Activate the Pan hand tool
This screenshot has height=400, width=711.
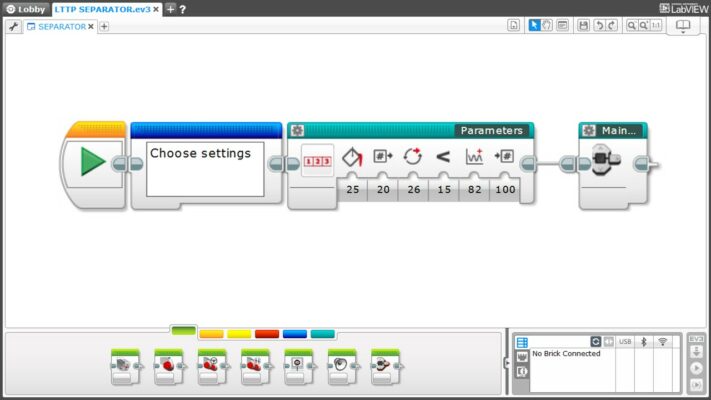[x=548, y=25]
